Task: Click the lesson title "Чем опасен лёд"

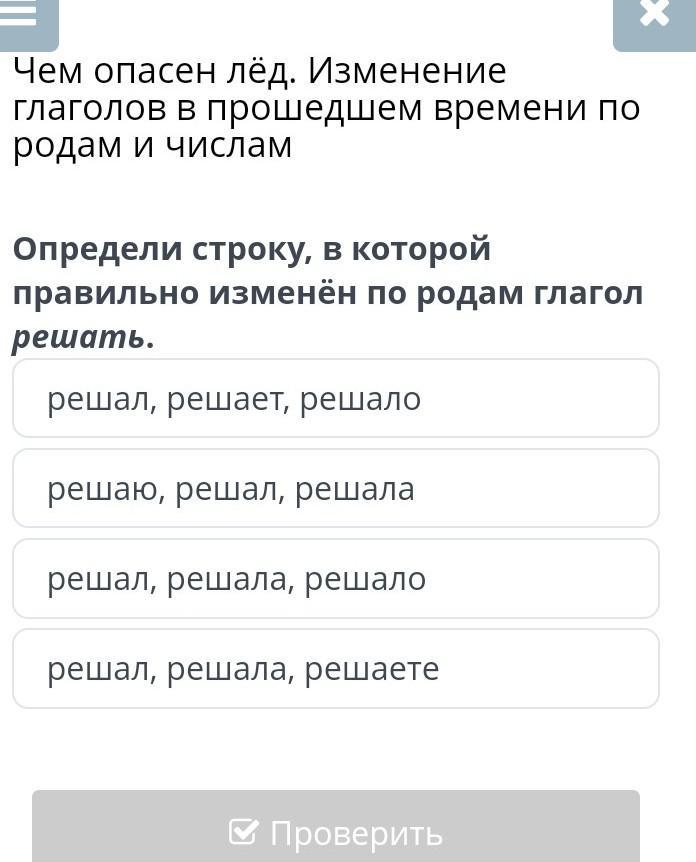Action: (154, 71)
